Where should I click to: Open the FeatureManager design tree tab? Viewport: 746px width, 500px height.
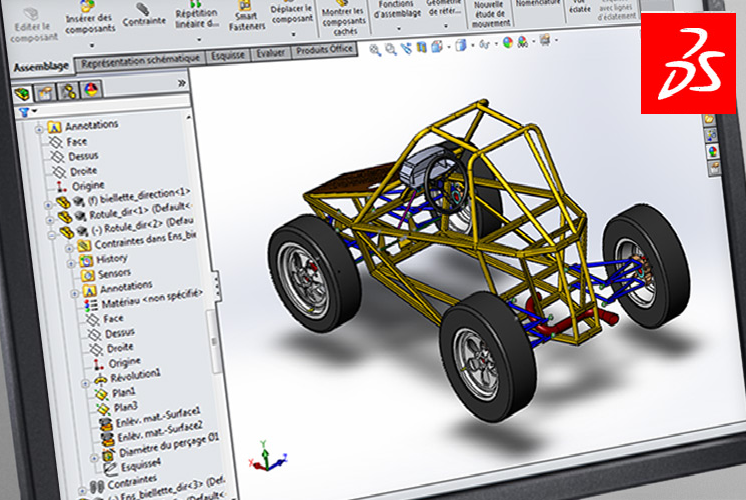point(22,94)
